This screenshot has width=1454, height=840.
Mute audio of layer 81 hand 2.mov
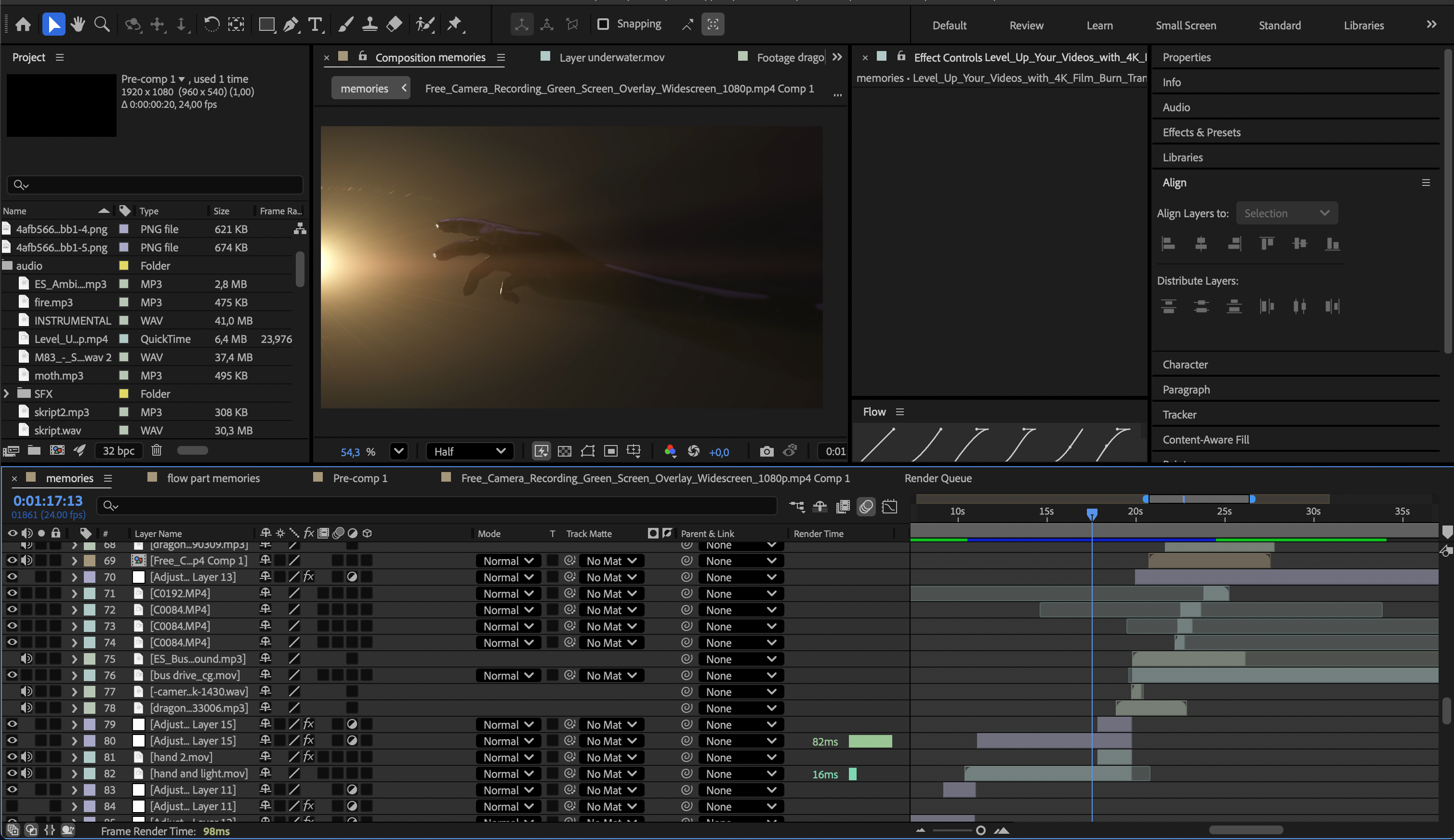[x=26, y=756]
